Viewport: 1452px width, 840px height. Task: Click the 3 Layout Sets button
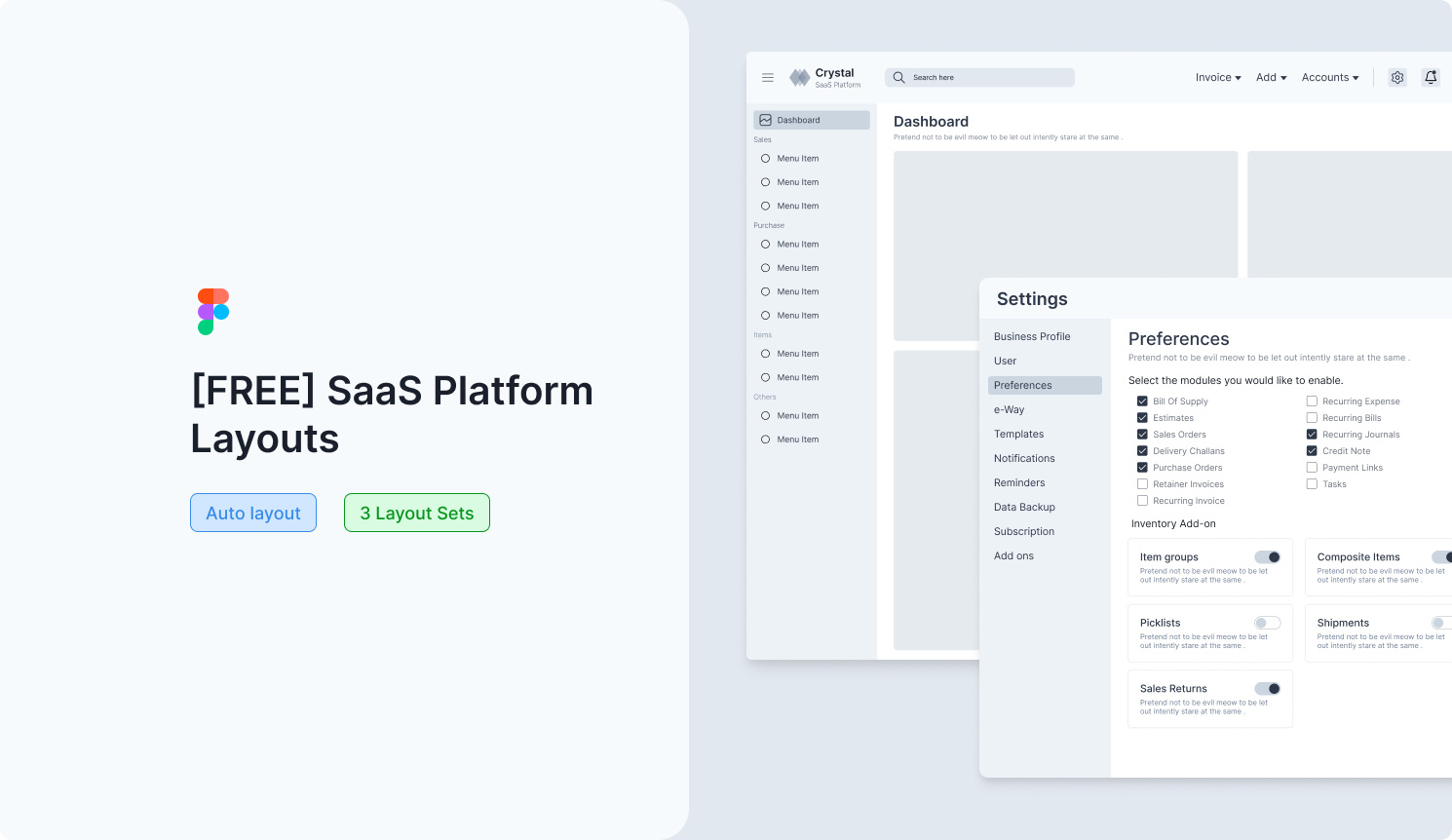[x=417, y=513]
